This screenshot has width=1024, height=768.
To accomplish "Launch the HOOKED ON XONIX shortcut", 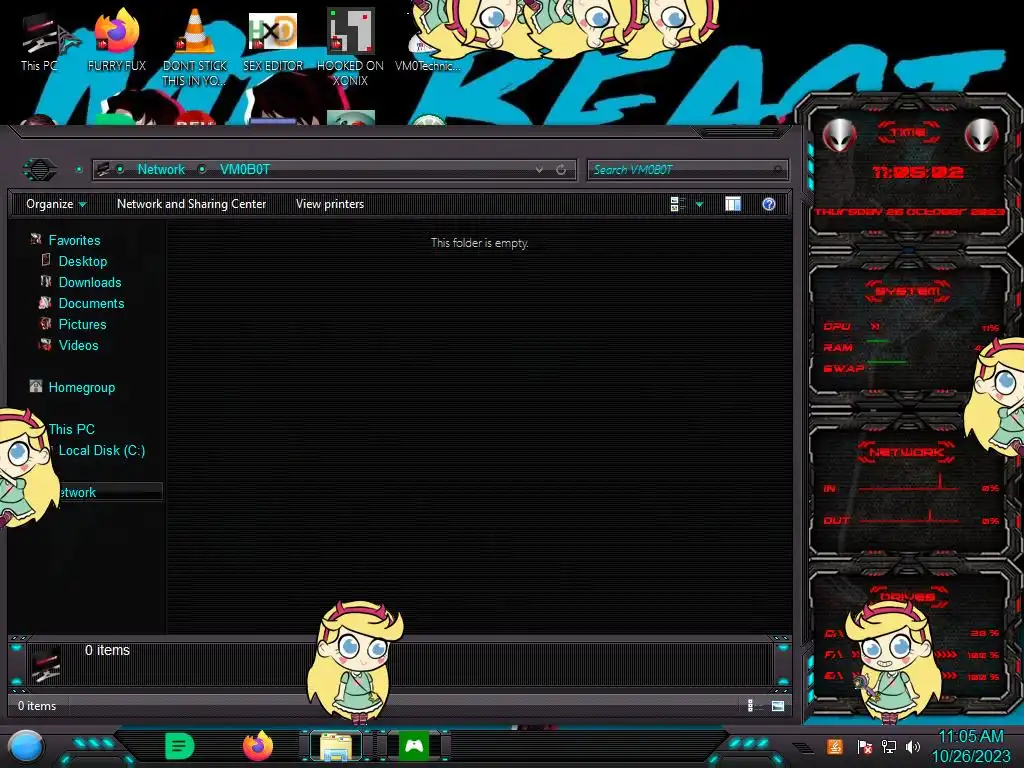I will [x=350, y=47].
